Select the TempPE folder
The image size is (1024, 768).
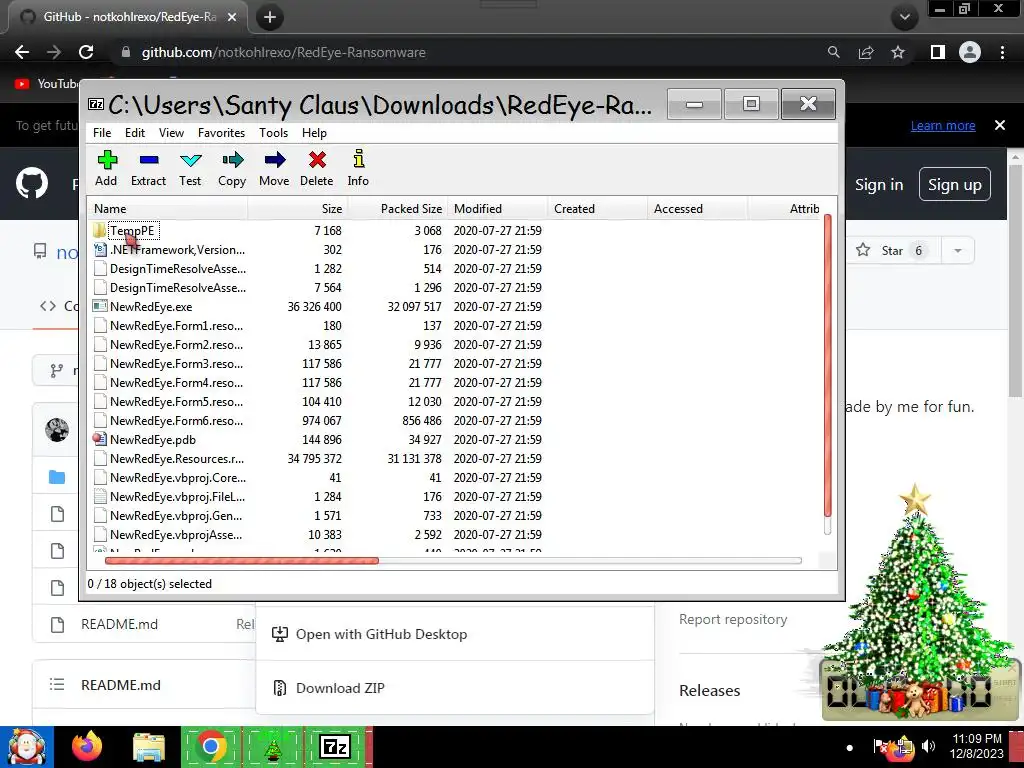pos(132,231)
